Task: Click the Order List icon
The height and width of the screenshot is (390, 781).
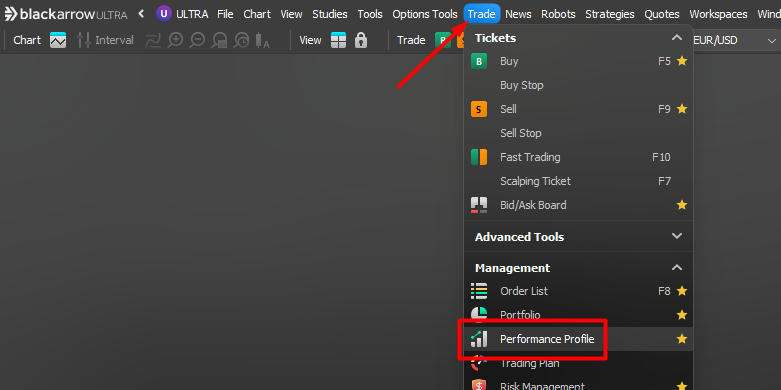Action: click(479, 291)
